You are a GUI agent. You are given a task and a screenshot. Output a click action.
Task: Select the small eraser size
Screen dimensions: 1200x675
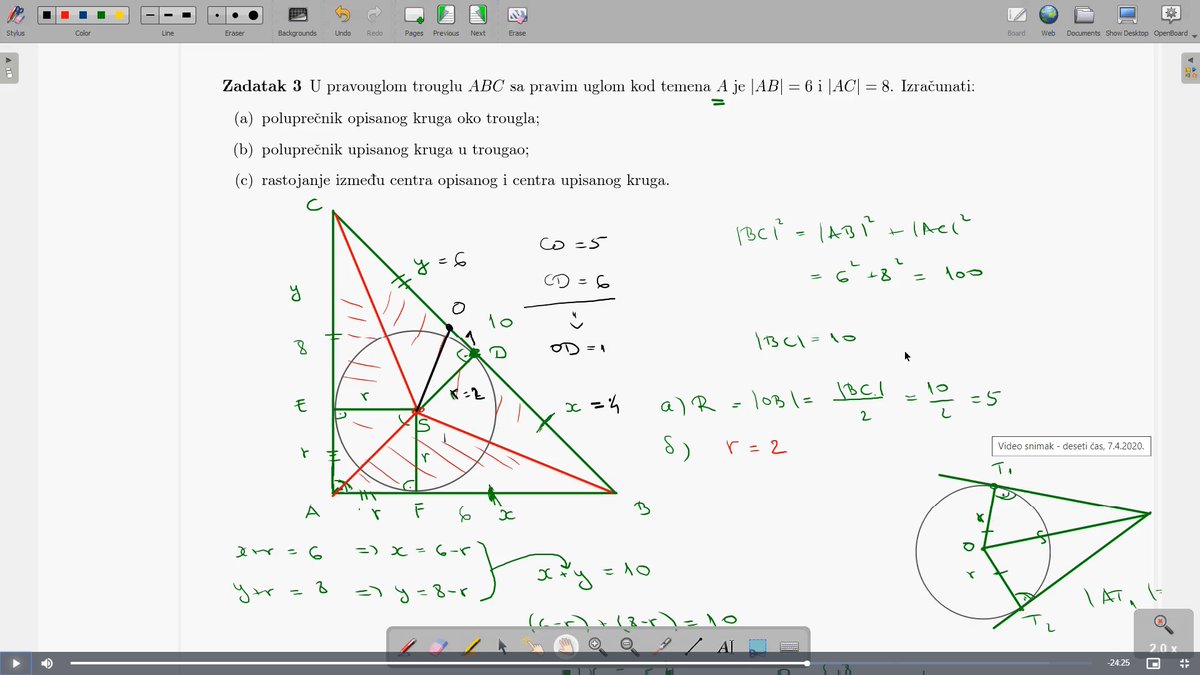(x=218, y=16)
